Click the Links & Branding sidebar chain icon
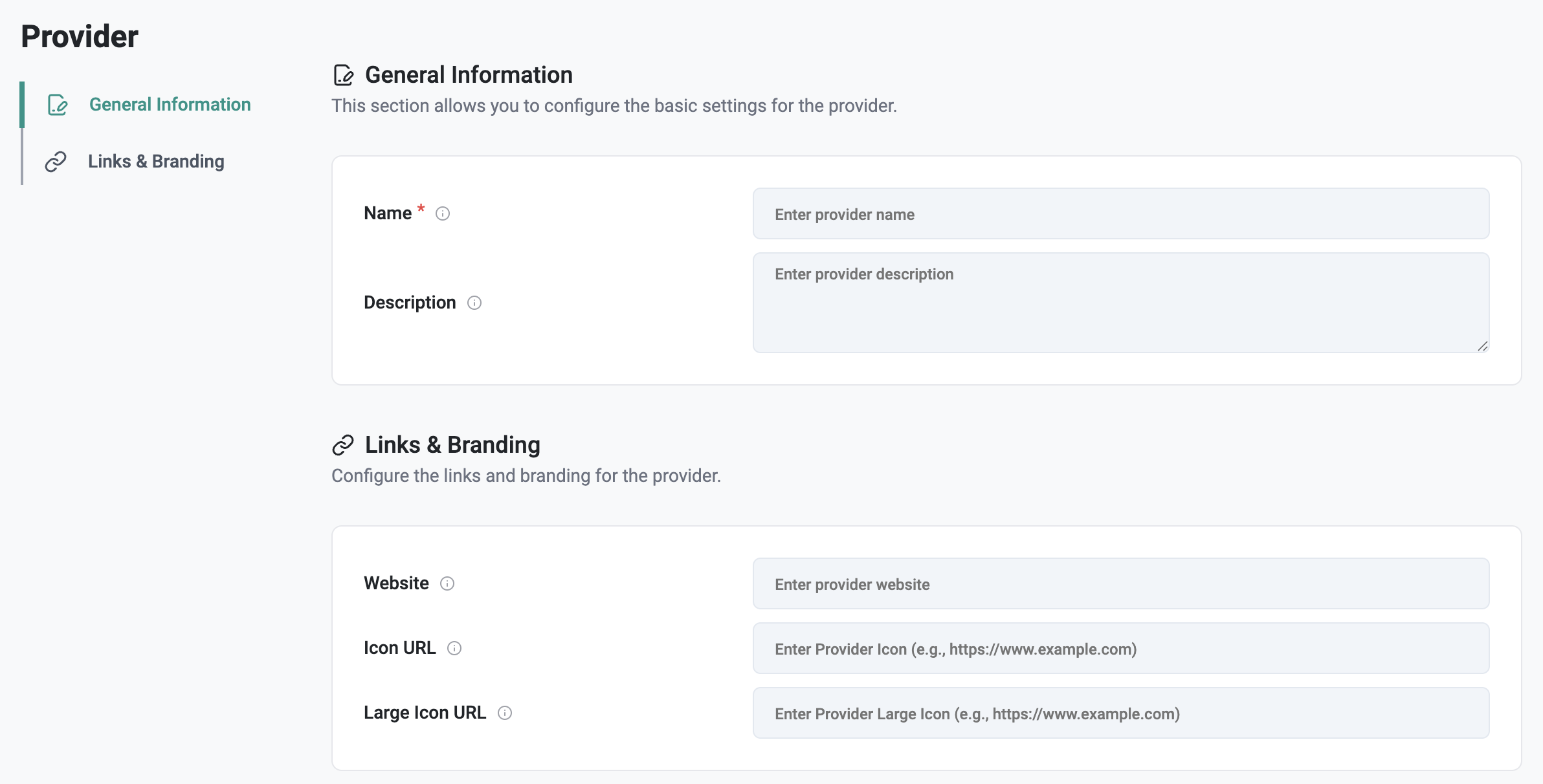1543x784 pixels. [x=56, y=162]
